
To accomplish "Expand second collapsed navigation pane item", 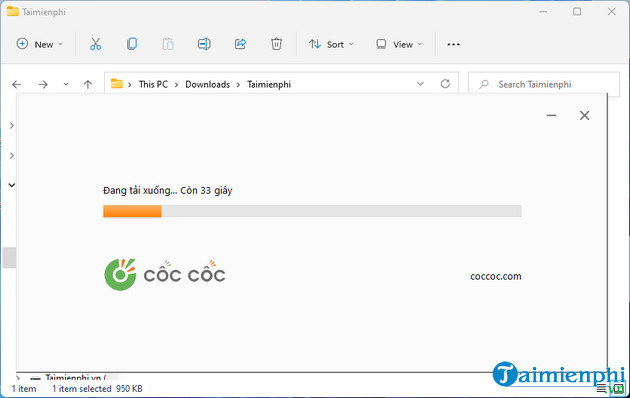I will (x=12, y=155).
